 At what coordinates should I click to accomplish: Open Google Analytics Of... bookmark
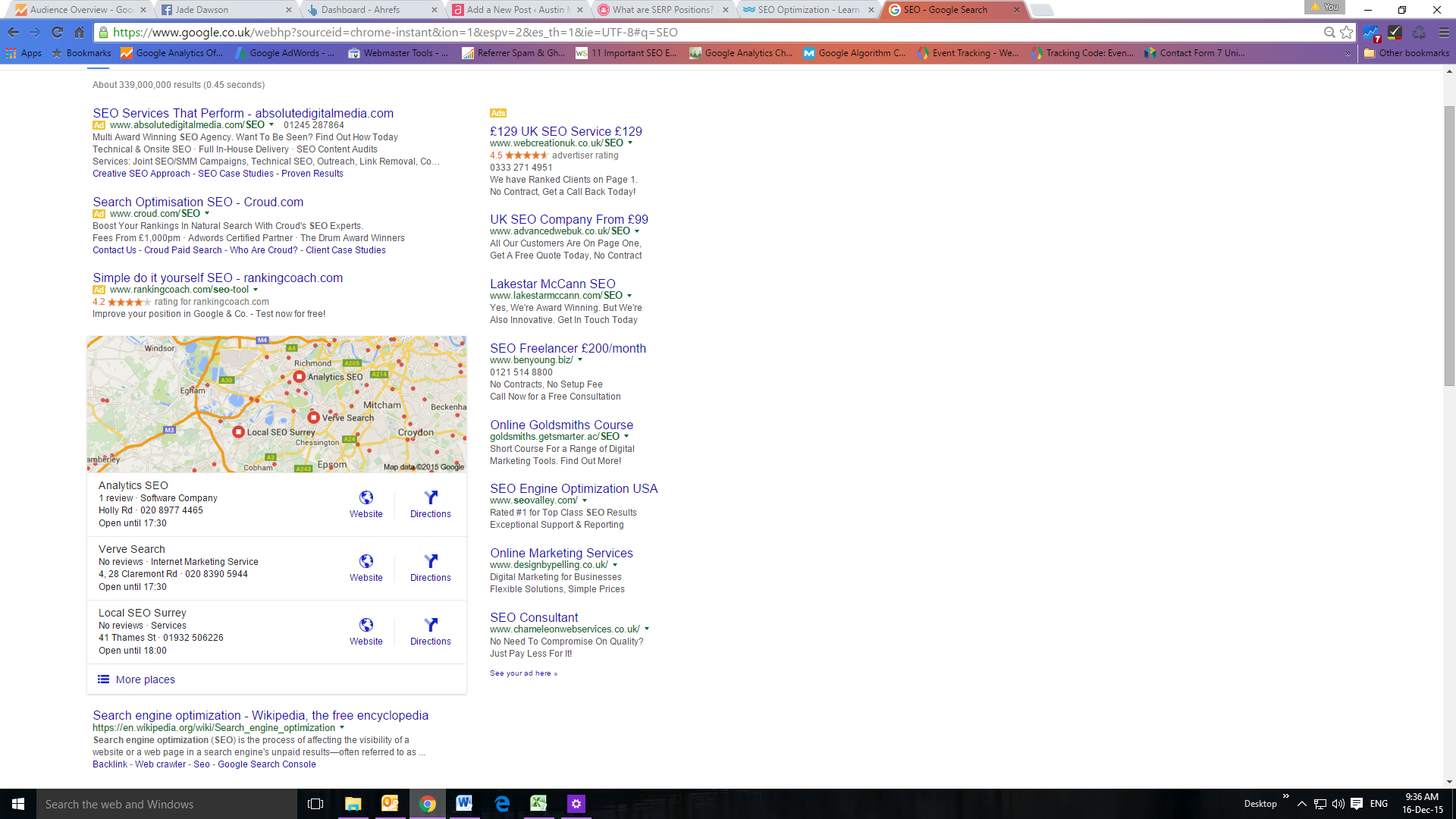[x=171, y=53]
